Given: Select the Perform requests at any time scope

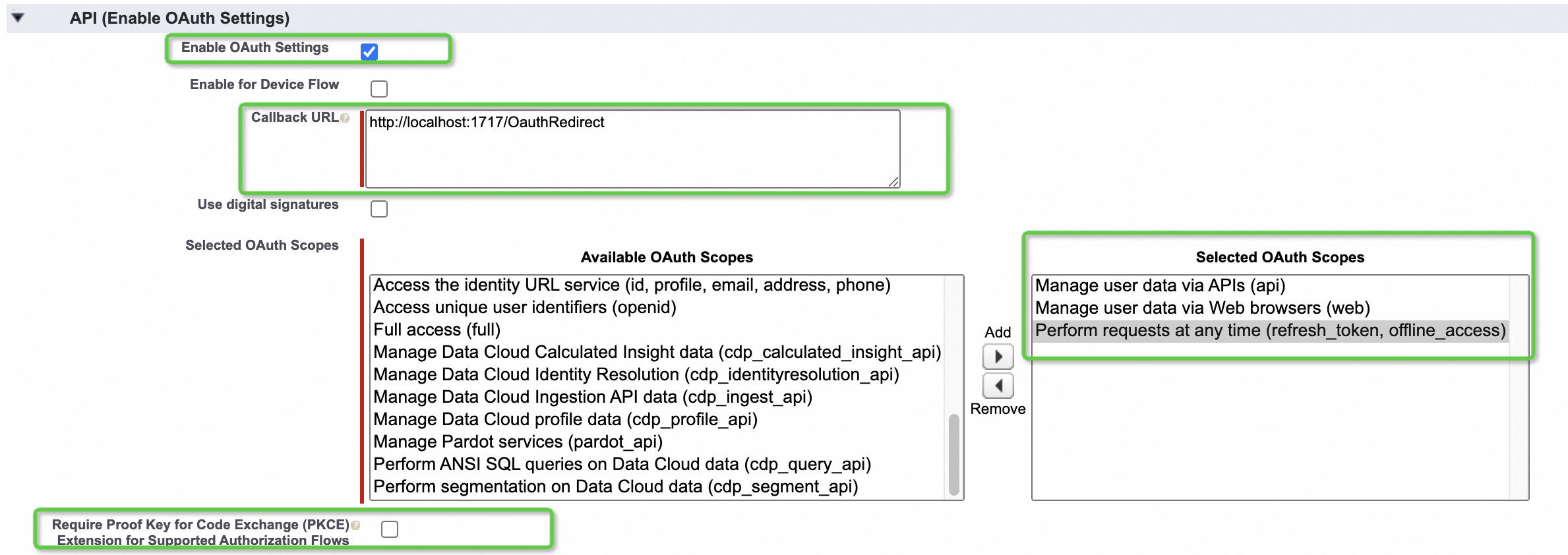Looking at the screenshot, I should tap(1270, 330).
